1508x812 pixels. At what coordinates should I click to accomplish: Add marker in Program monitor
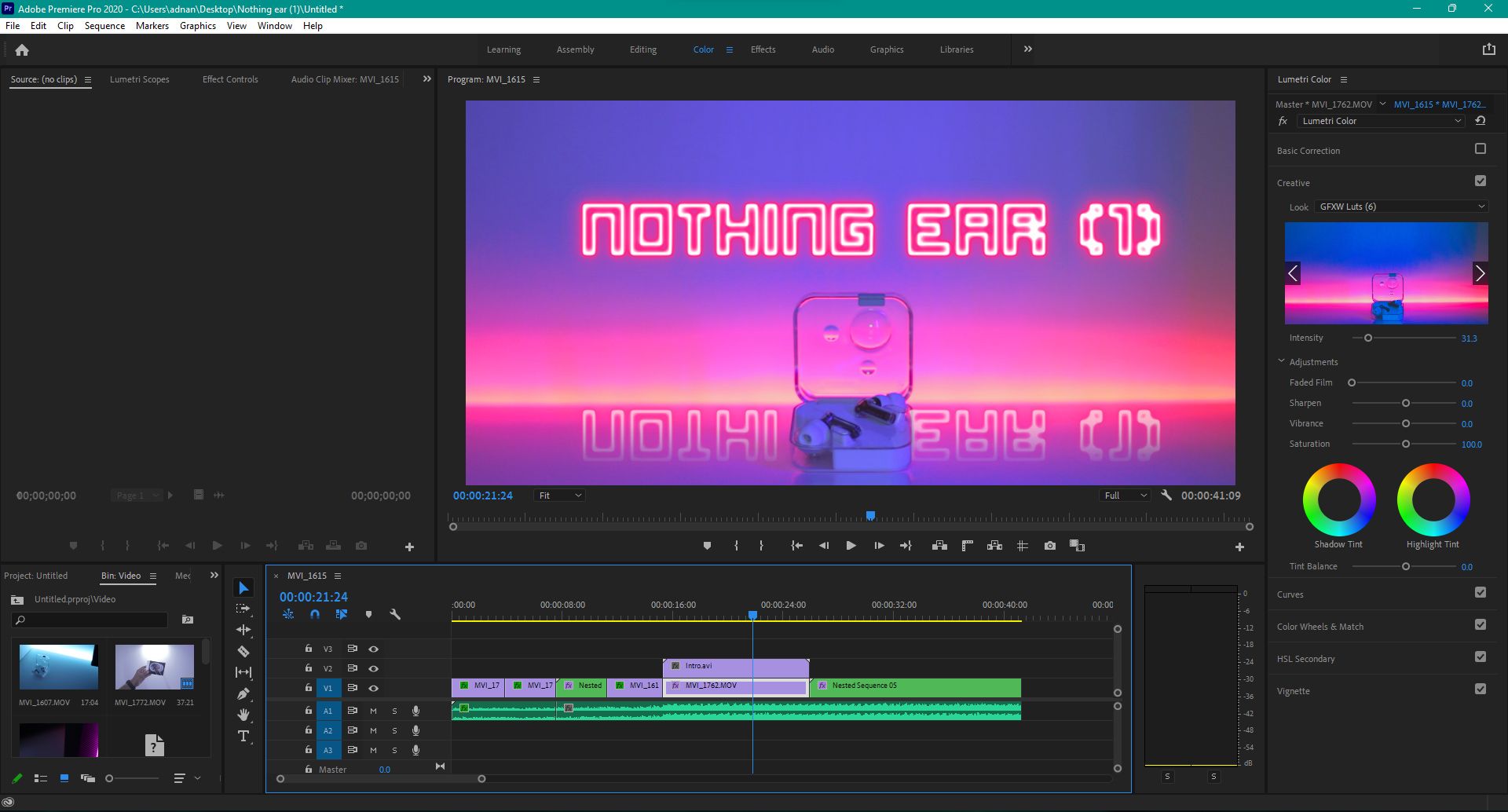[x=707, y=546]
